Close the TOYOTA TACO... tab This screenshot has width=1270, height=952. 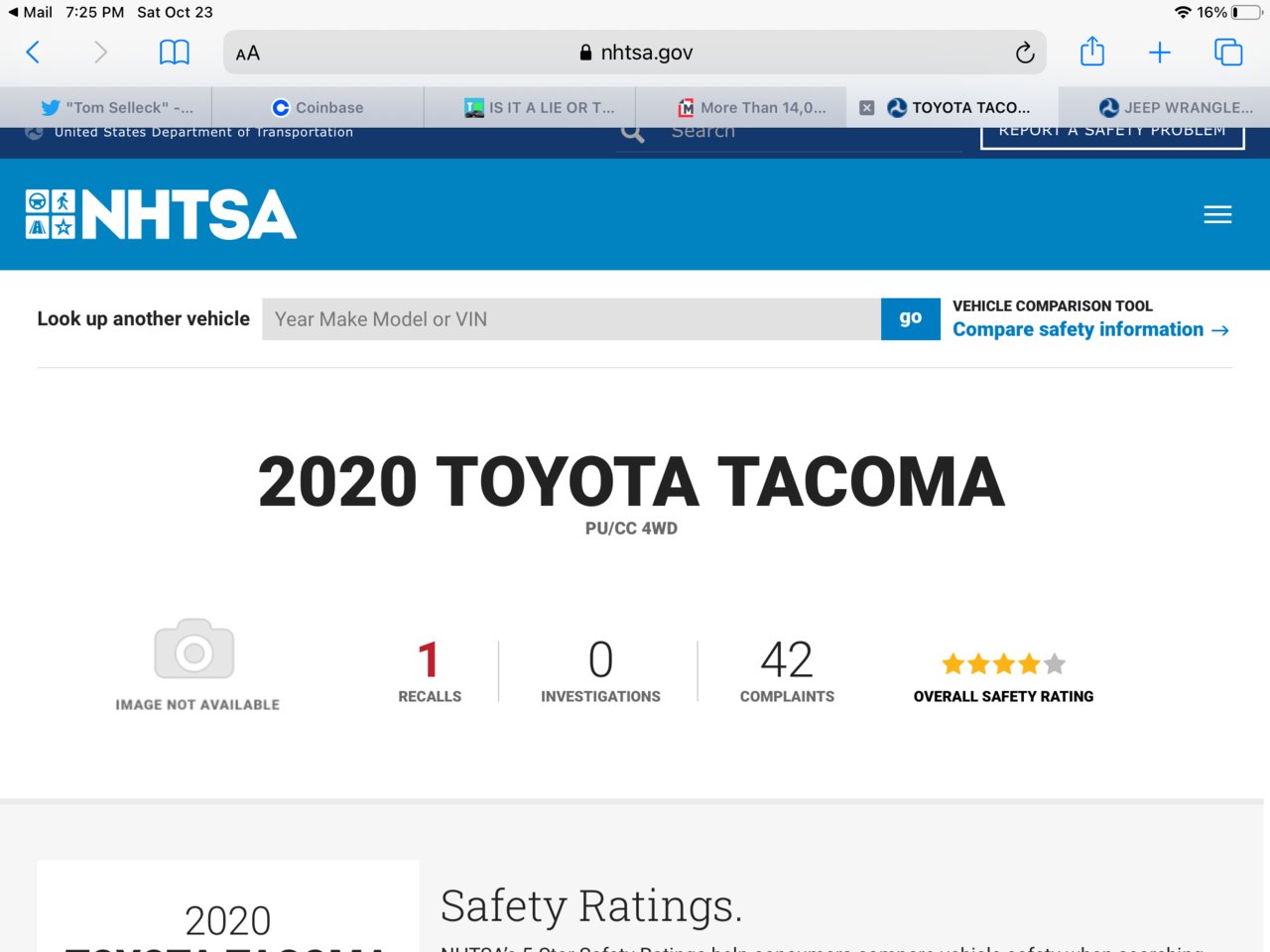click(x=866, y=108)
